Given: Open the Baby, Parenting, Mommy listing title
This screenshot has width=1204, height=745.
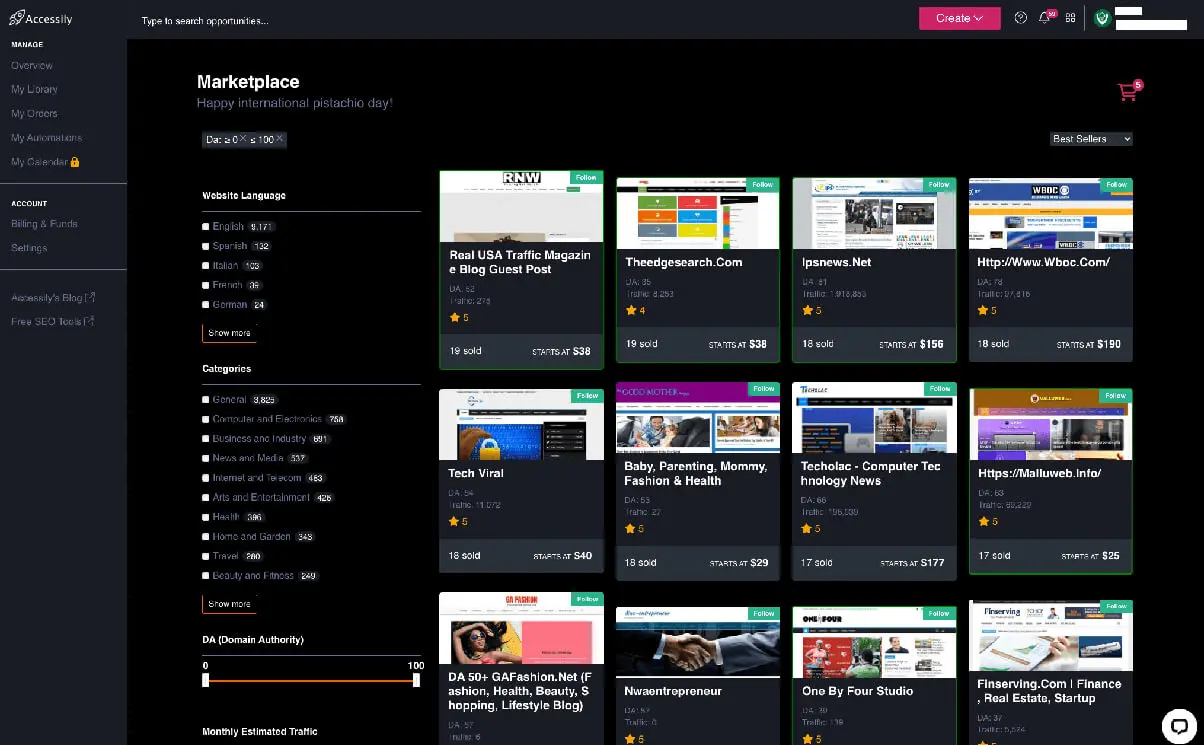Looking at the screenshot, I should [695, 473].
